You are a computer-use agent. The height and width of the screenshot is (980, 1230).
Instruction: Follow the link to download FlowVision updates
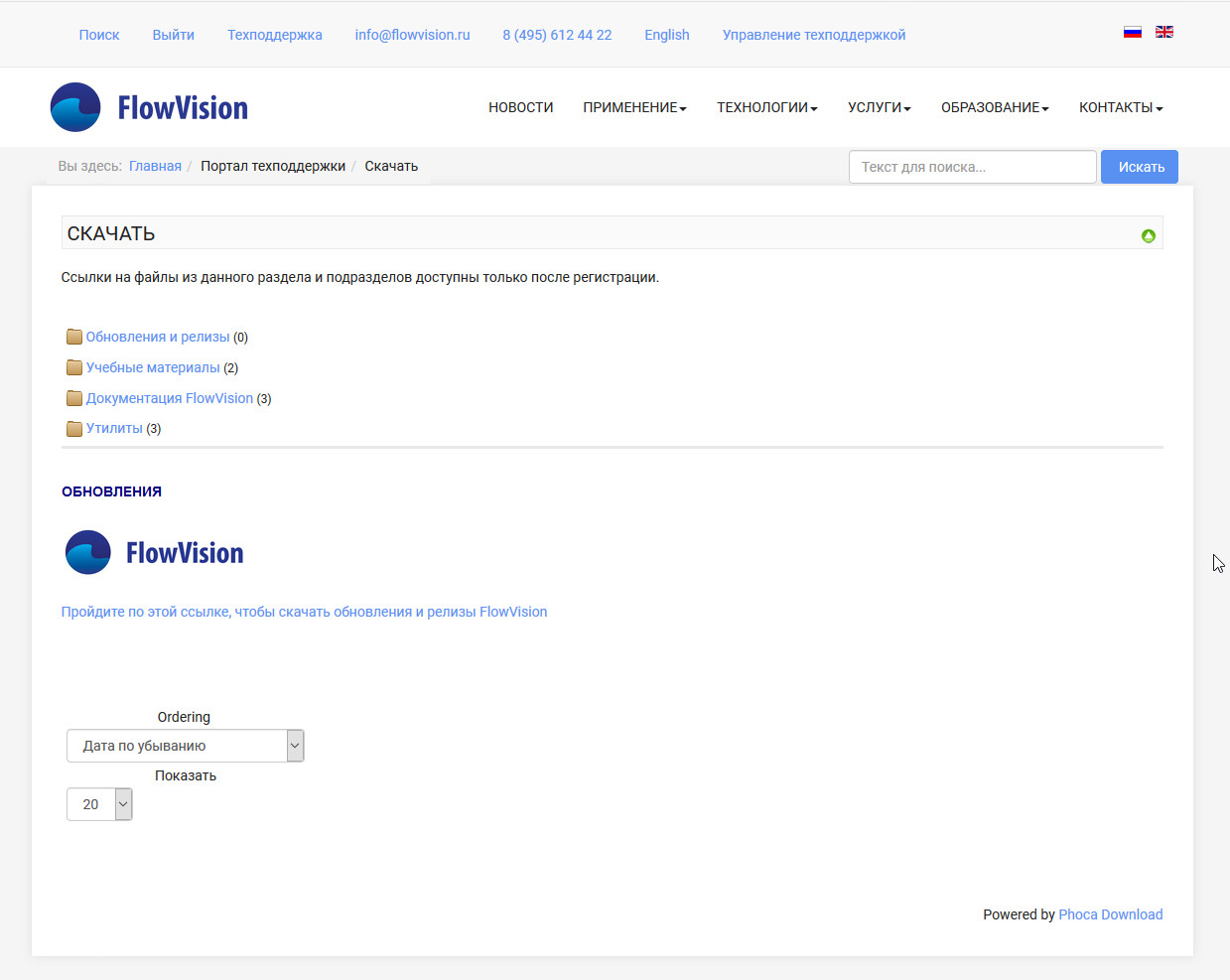pyautogui.click(x=304, y=612)
